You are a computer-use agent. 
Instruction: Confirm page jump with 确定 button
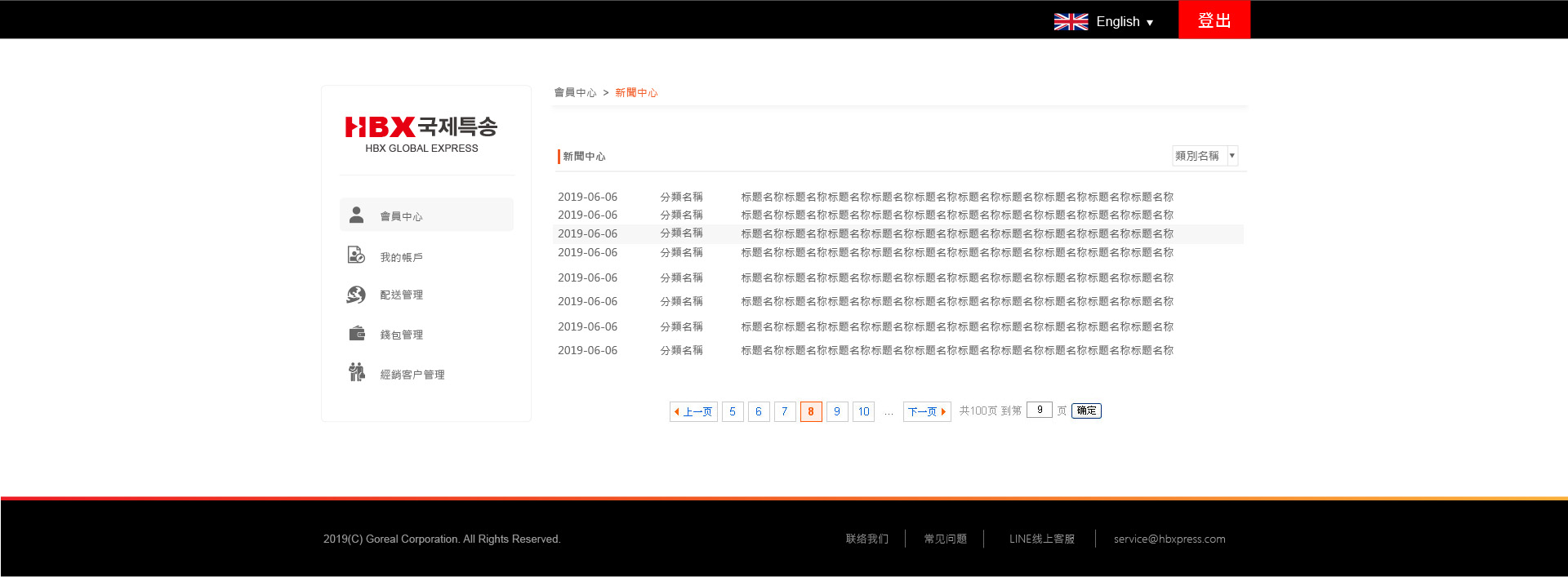[x=1086, y=411]
